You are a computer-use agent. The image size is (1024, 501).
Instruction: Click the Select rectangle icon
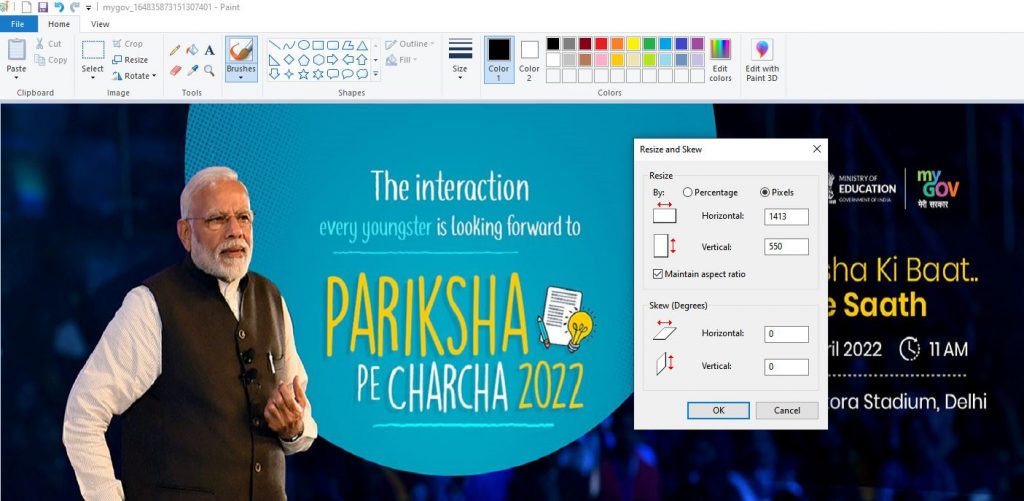click(x=93, y=50)
